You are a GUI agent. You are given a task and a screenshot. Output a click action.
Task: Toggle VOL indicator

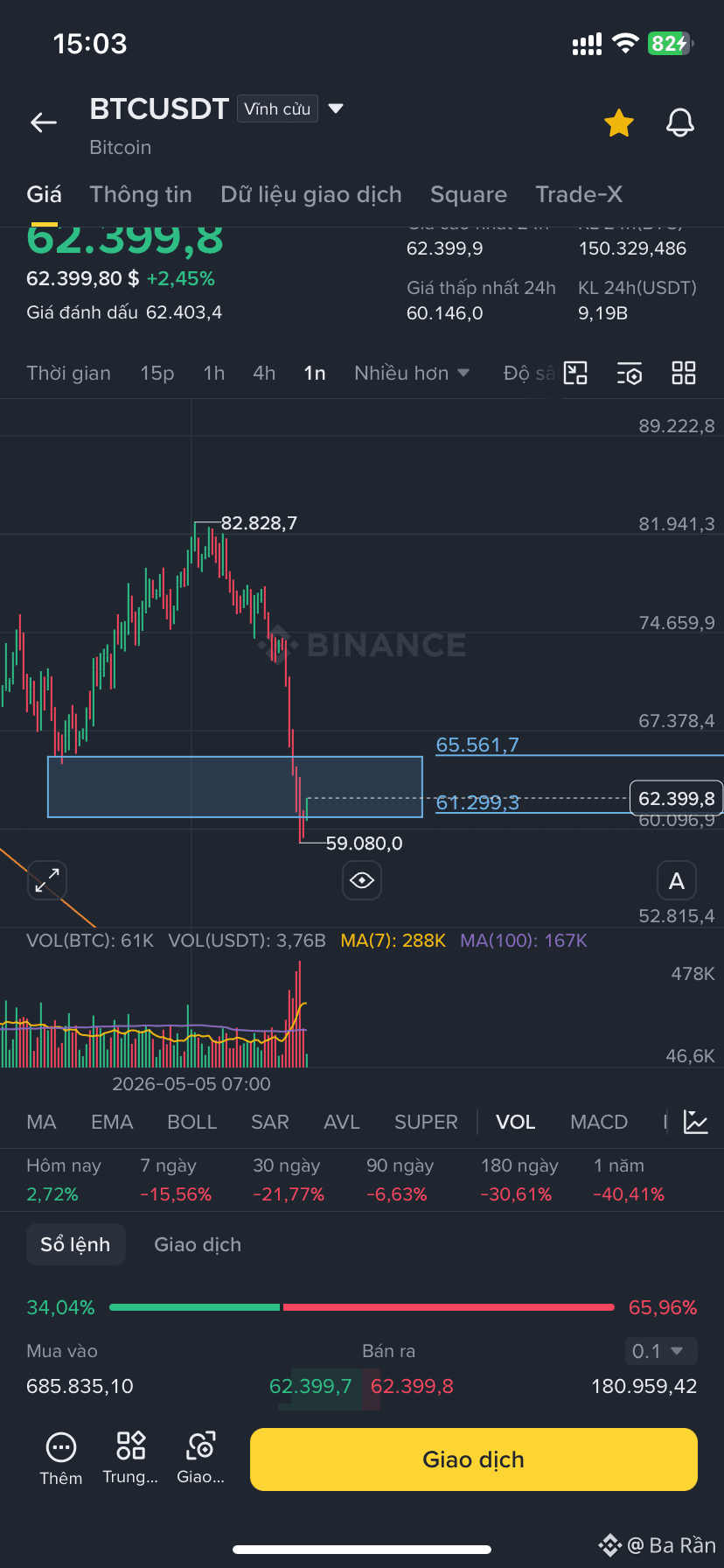(515, 1122)
